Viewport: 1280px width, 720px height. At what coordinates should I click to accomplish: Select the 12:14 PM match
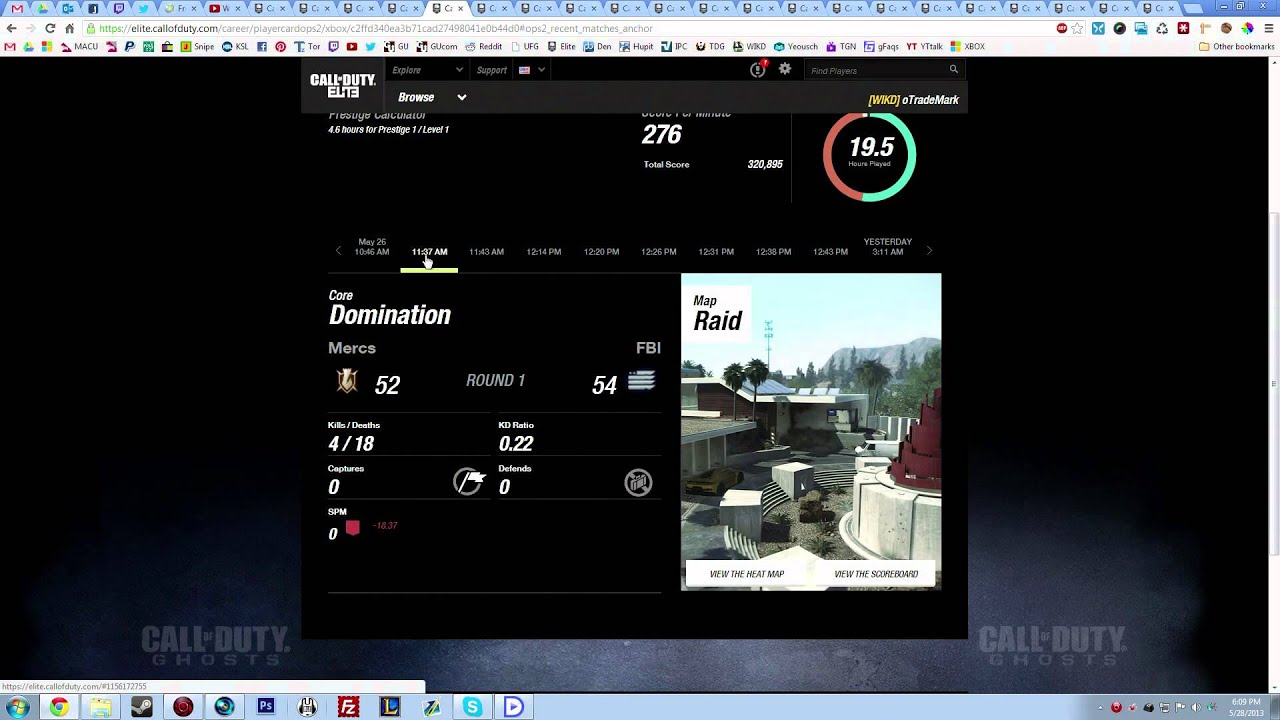click(x=544, y=252)
